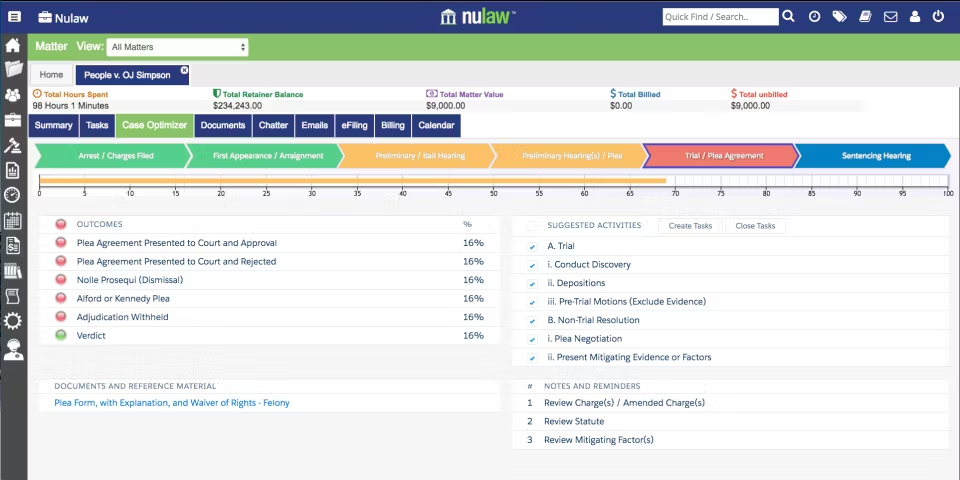Select Preliminary Hearing(s) / Plea stage
The image size is (960, 480).
[x=569, y=156]
